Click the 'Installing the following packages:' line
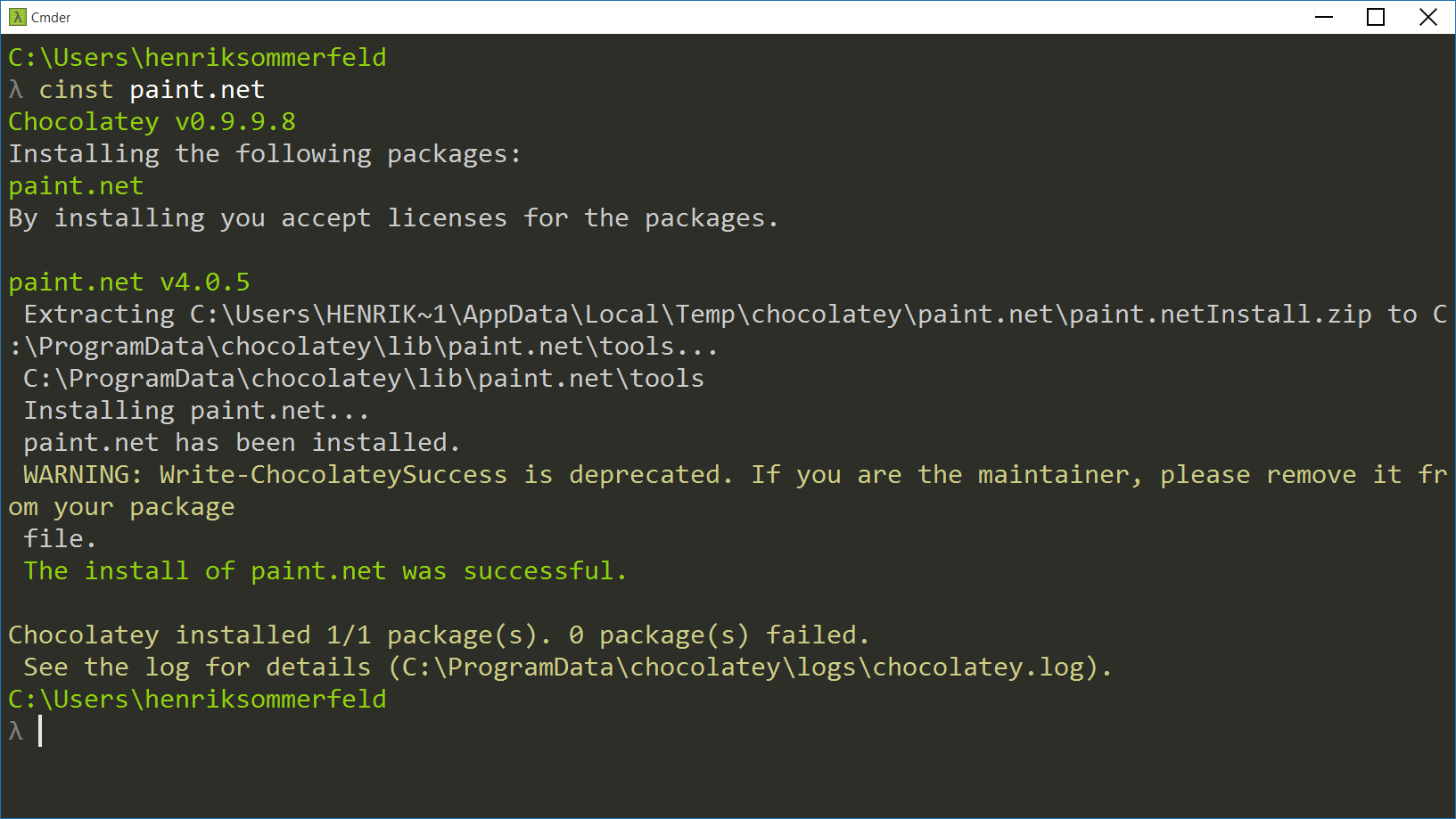The height and width of the screenshot is (819, 1456). 265,154
